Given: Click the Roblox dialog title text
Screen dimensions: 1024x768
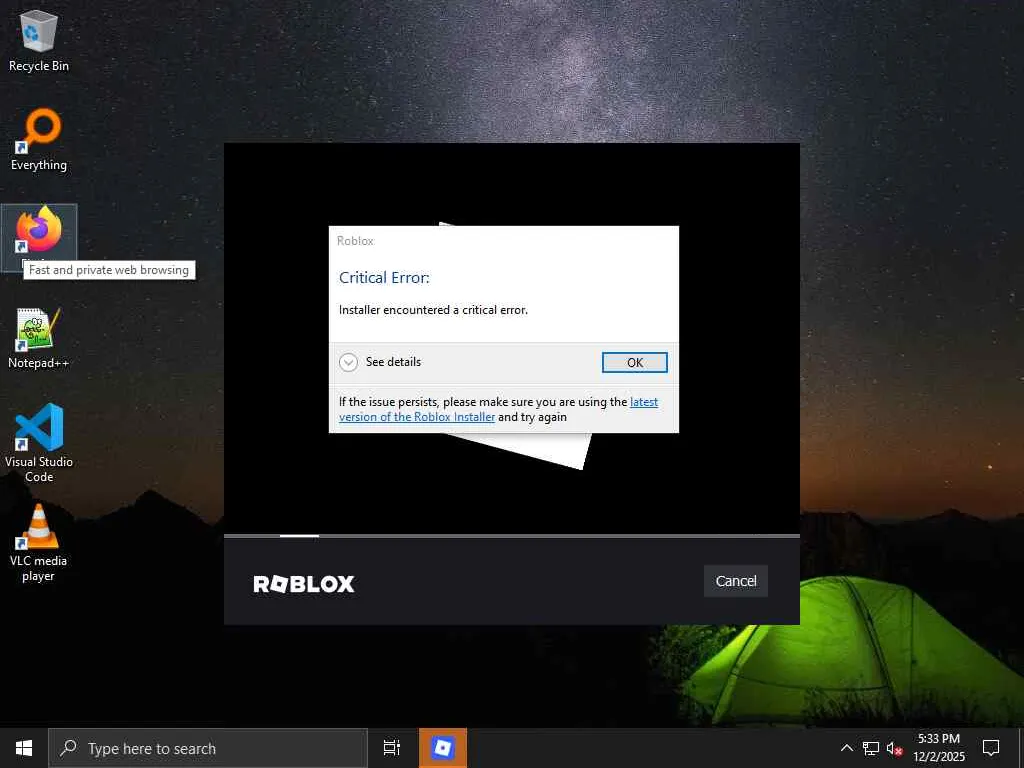Looking at the screenshot, I should point(355,241).
